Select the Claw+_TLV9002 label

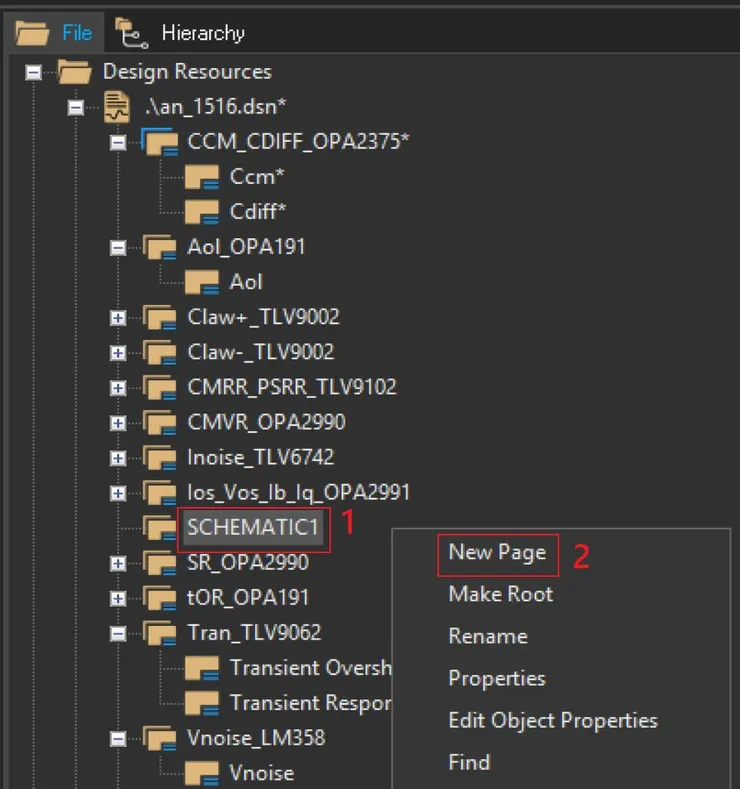coord(263,318)
